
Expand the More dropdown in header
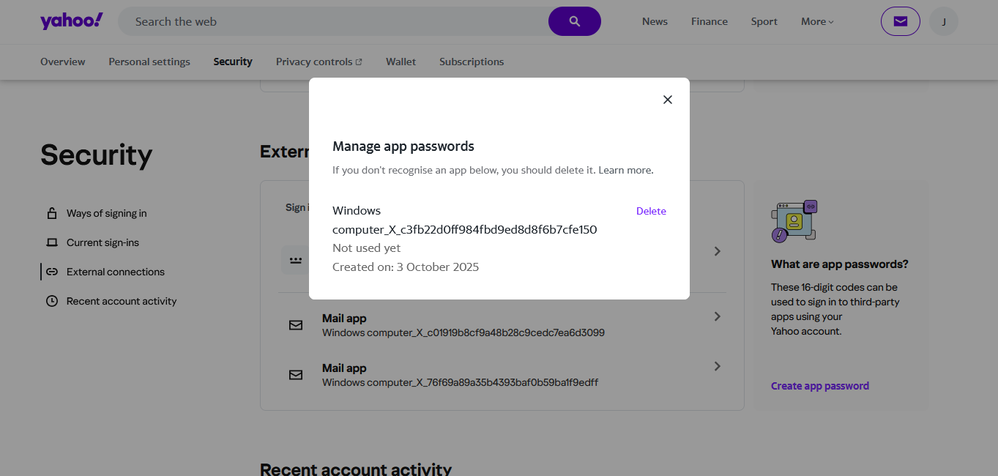817,21
